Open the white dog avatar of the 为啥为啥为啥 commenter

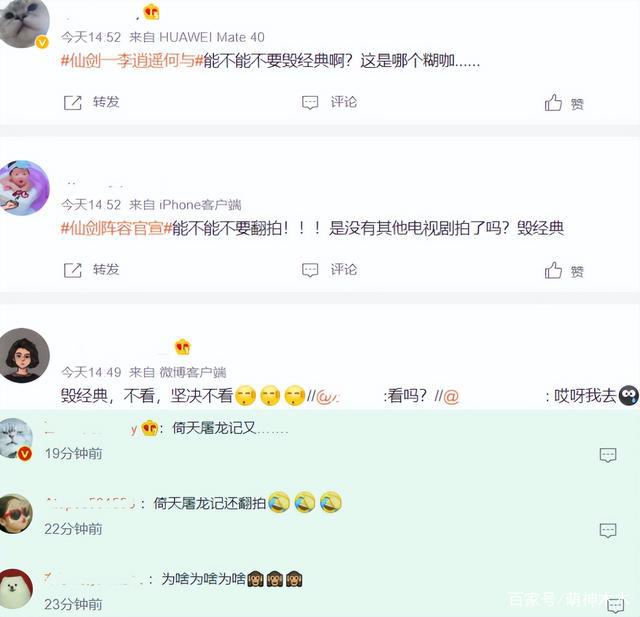point(16,589)
